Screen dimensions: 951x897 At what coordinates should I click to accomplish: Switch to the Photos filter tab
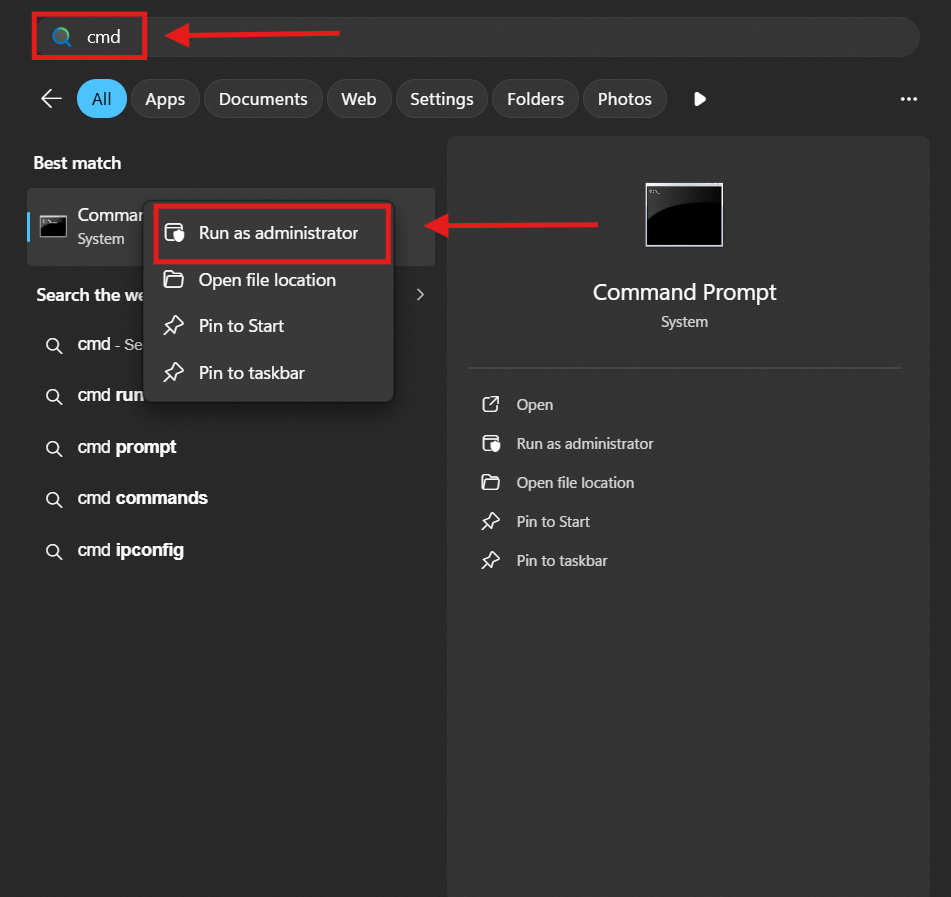[624, 99]
